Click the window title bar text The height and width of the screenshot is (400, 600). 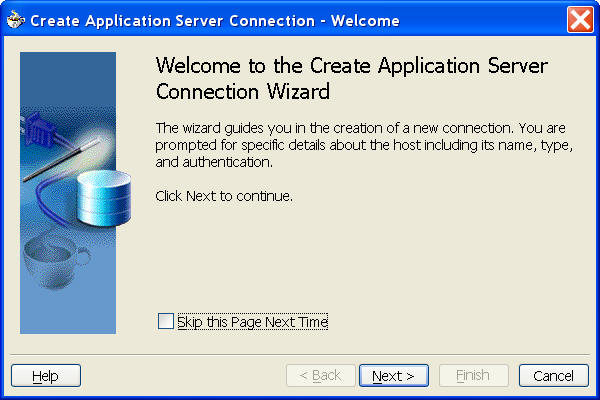[x=215, y=21]
